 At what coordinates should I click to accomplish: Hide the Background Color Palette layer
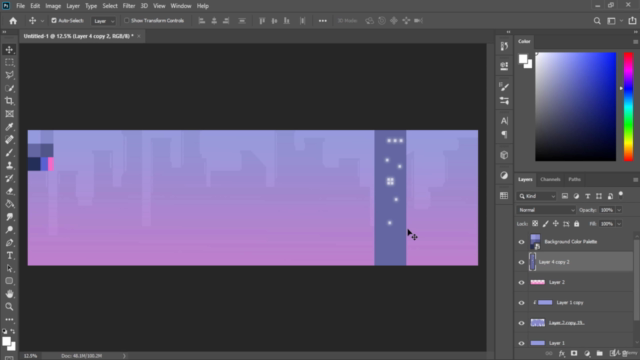[x=521, y=242]
